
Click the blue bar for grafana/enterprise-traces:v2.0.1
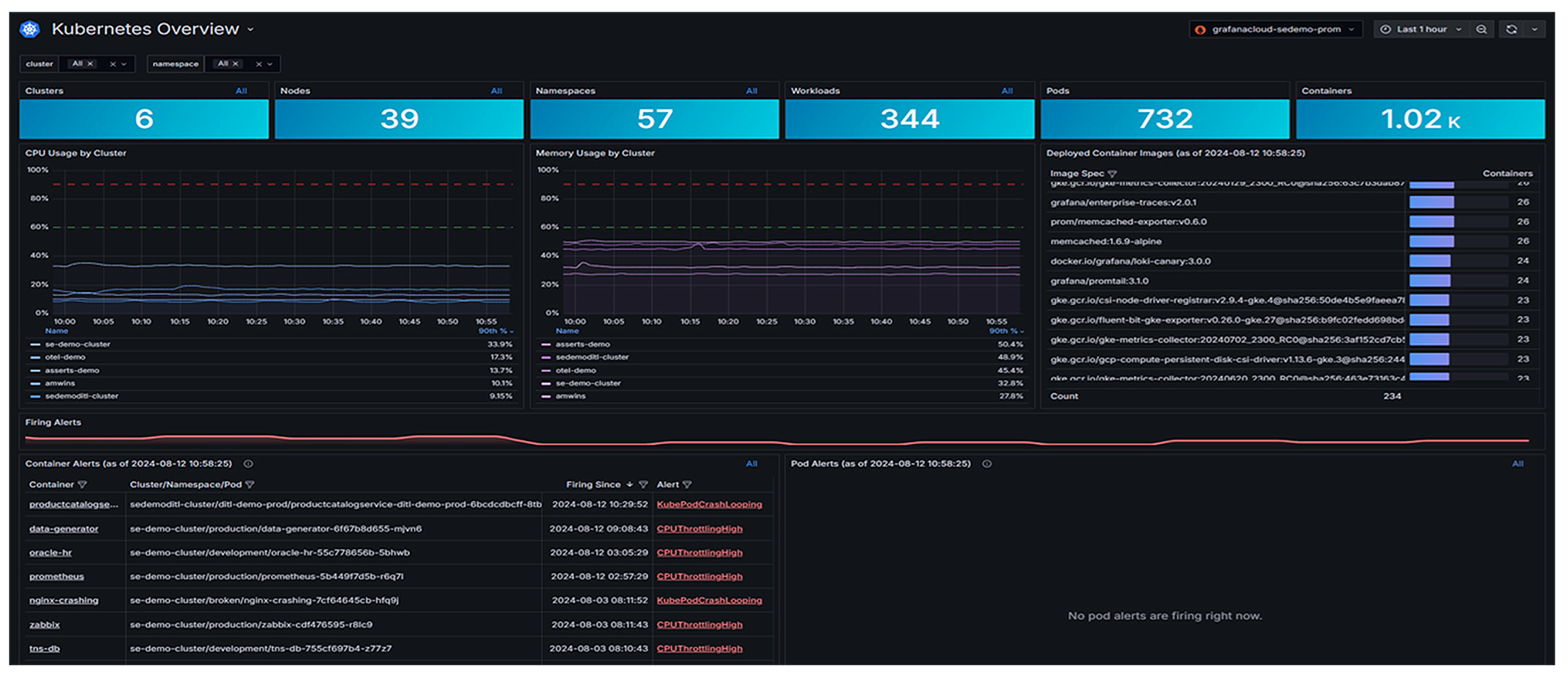click(1431, 202)
